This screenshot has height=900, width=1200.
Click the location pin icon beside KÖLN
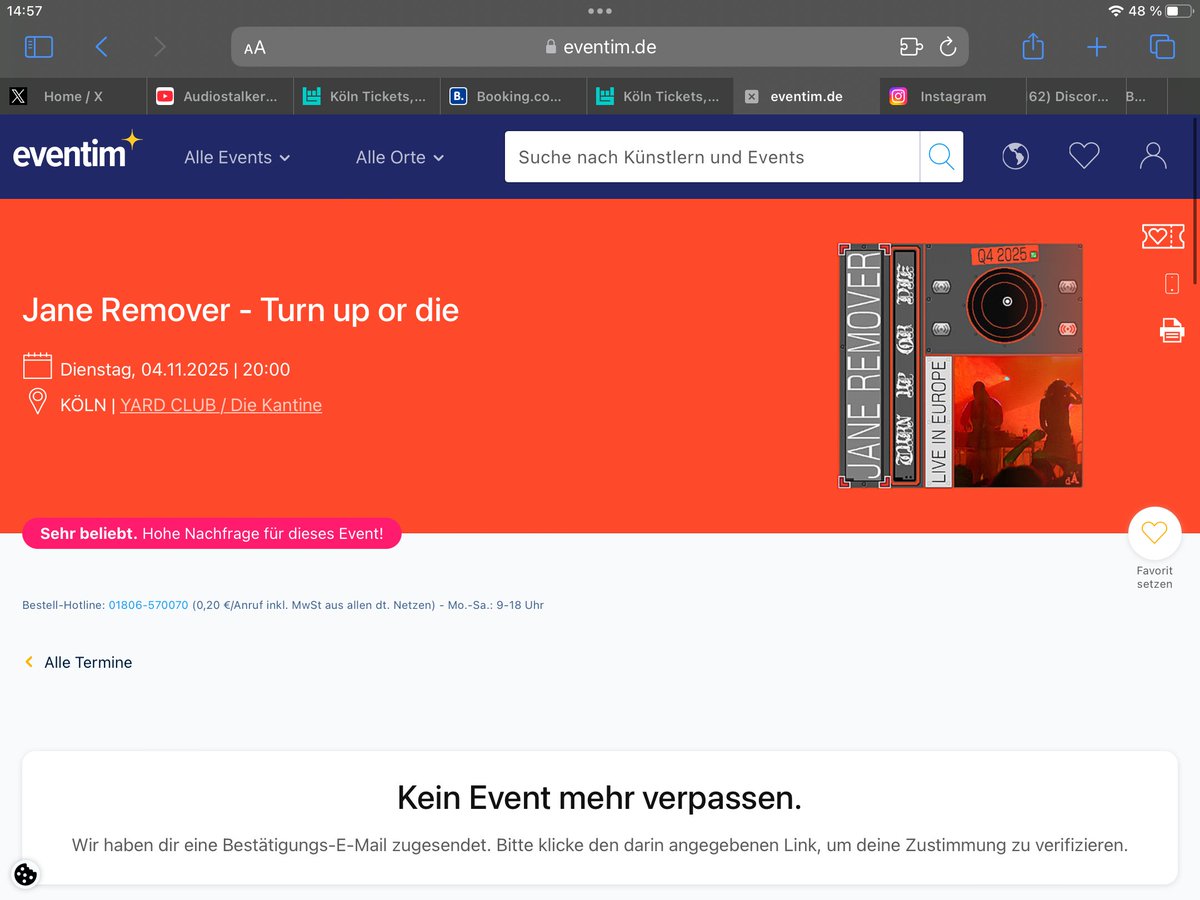[38, 403]
